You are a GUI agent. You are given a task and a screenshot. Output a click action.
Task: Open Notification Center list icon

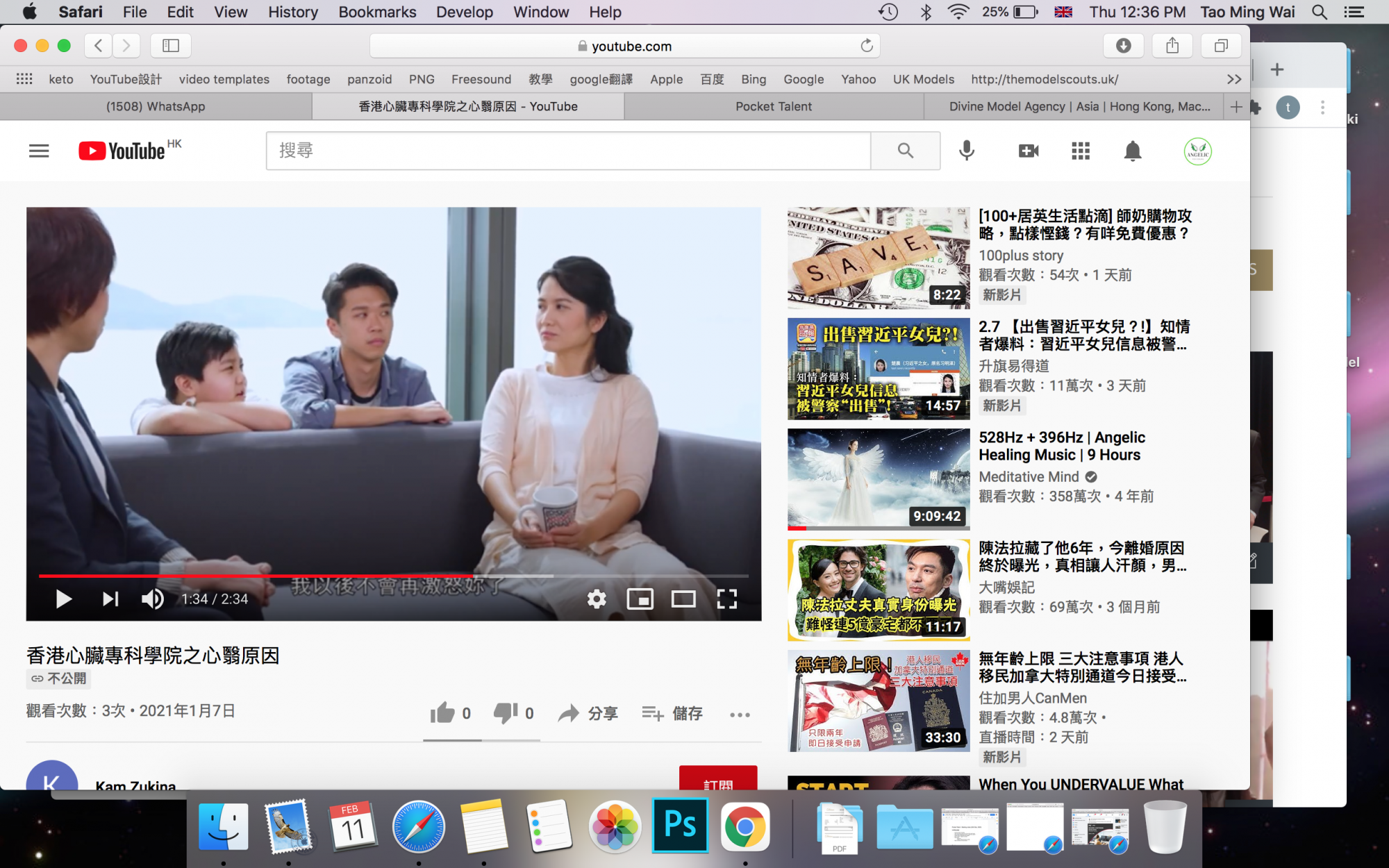pyautogui.click(x=1354, y=12)
